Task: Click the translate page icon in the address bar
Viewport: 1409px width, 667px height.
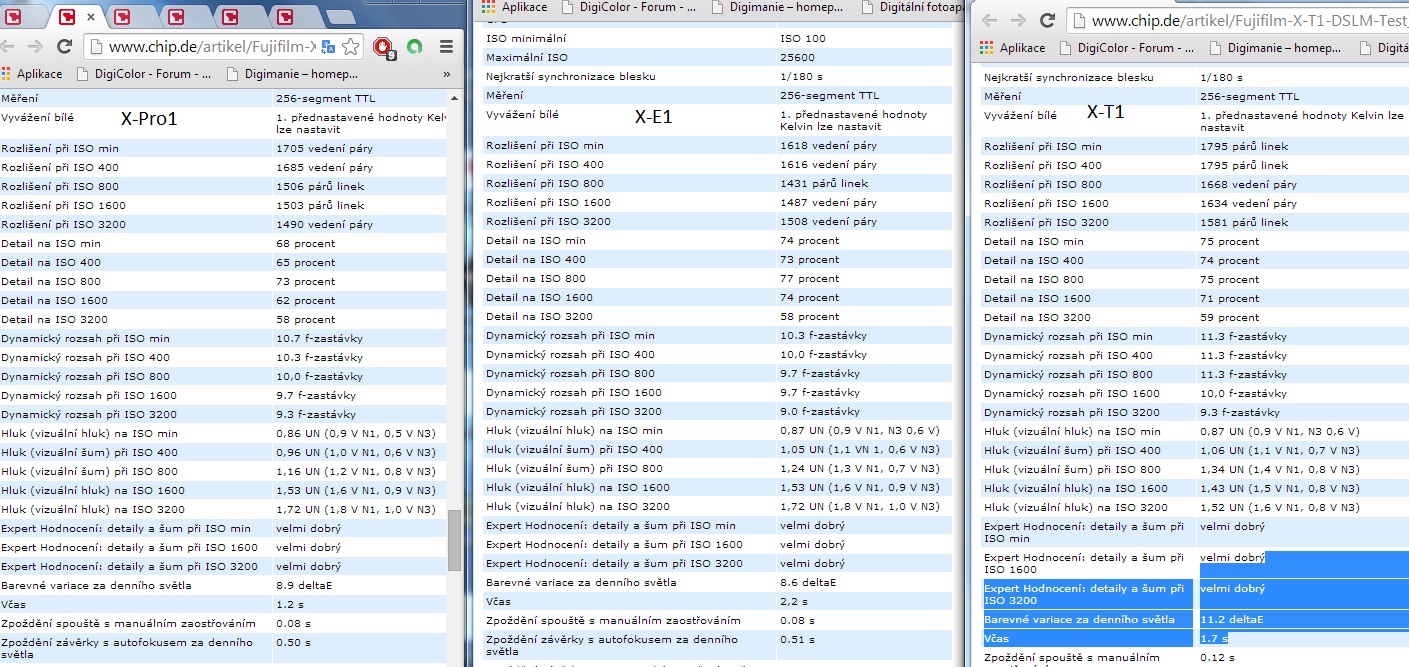Action: click(329, 46)
